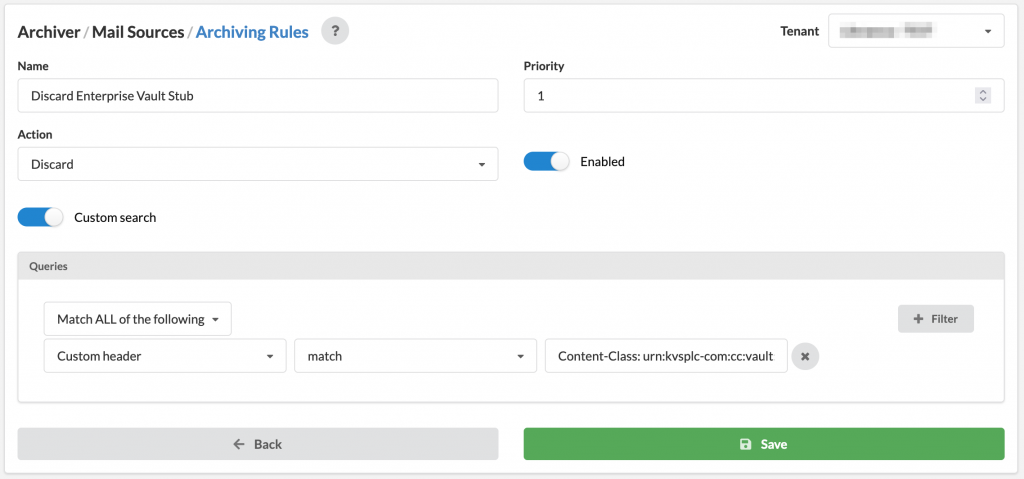This screenshot has height=479, width=1024.
Task: Click Archiving Rules breadcrumb link
Action: click(x=252, y=31)
